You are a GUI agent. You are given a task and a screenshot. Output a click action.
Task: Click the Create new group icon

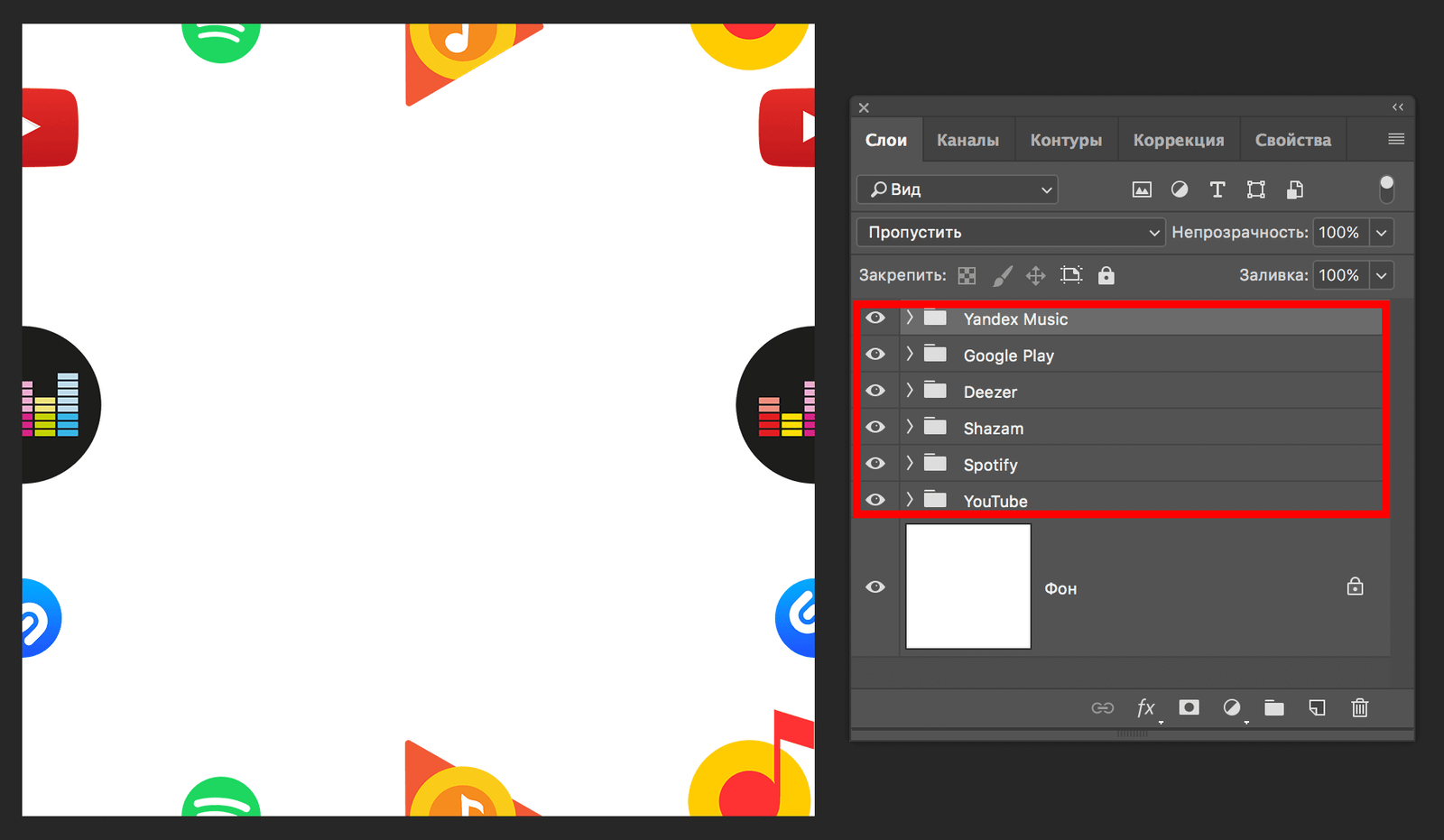1273,708
